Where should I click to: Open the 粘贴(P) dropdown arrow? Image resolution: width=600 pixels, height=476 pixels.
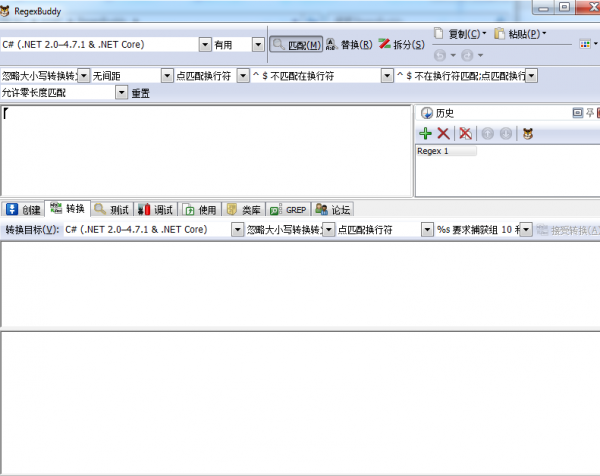tap(544, 33)
